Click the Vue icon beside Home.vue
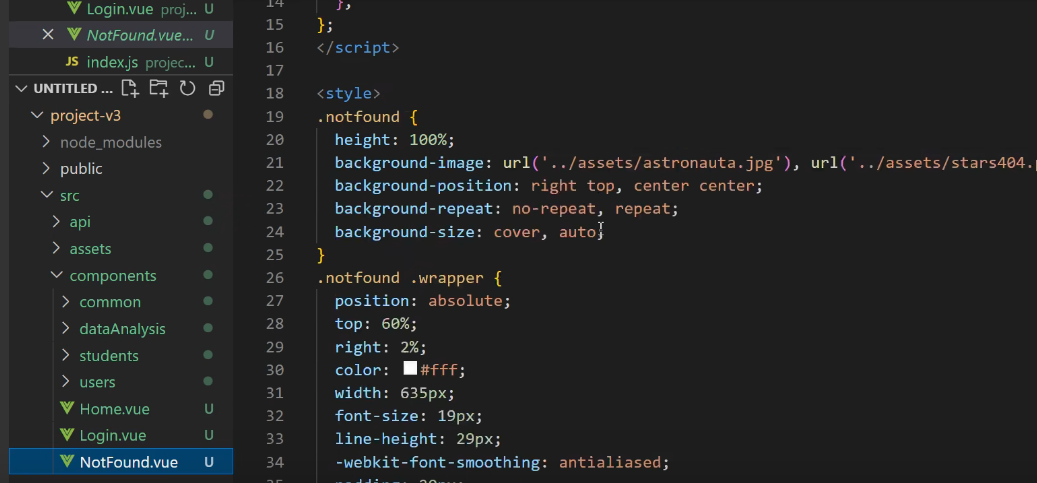Screen dimensions: 1037x483 click(67, 408)
